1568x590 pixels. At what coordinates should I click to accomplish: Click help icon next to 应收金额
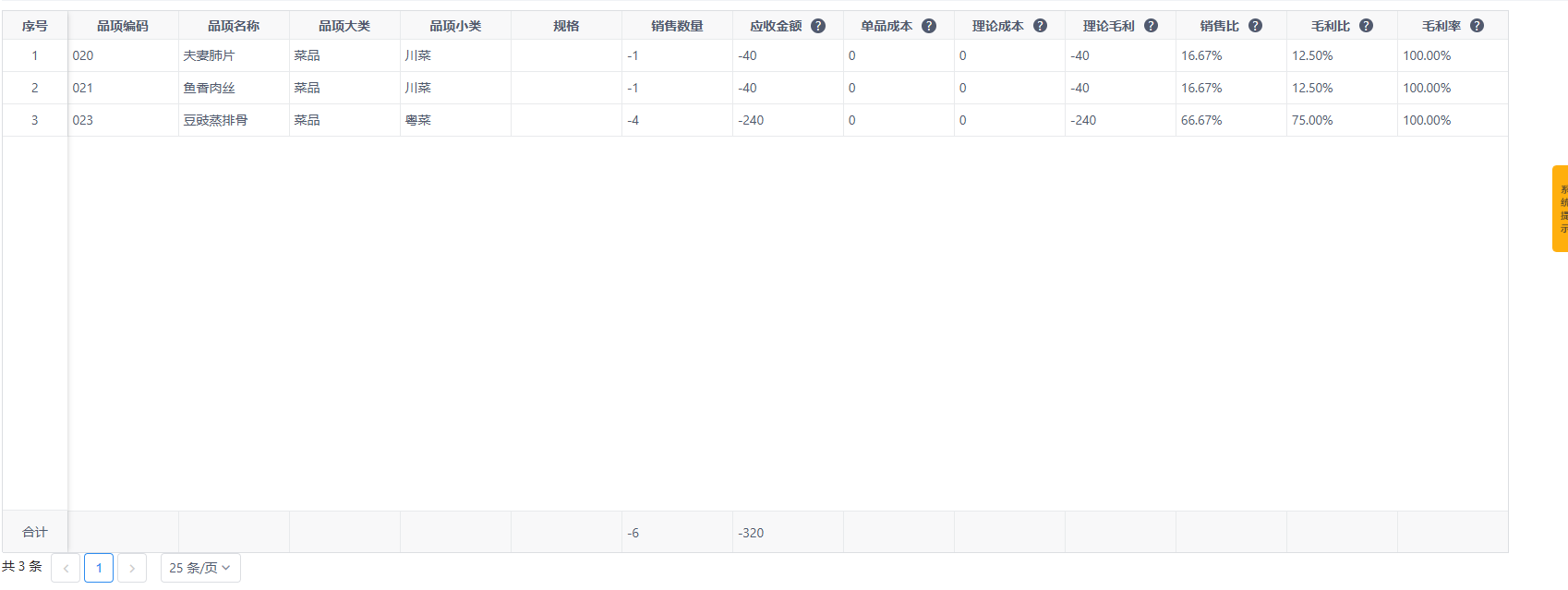click(x=818, y=26)
